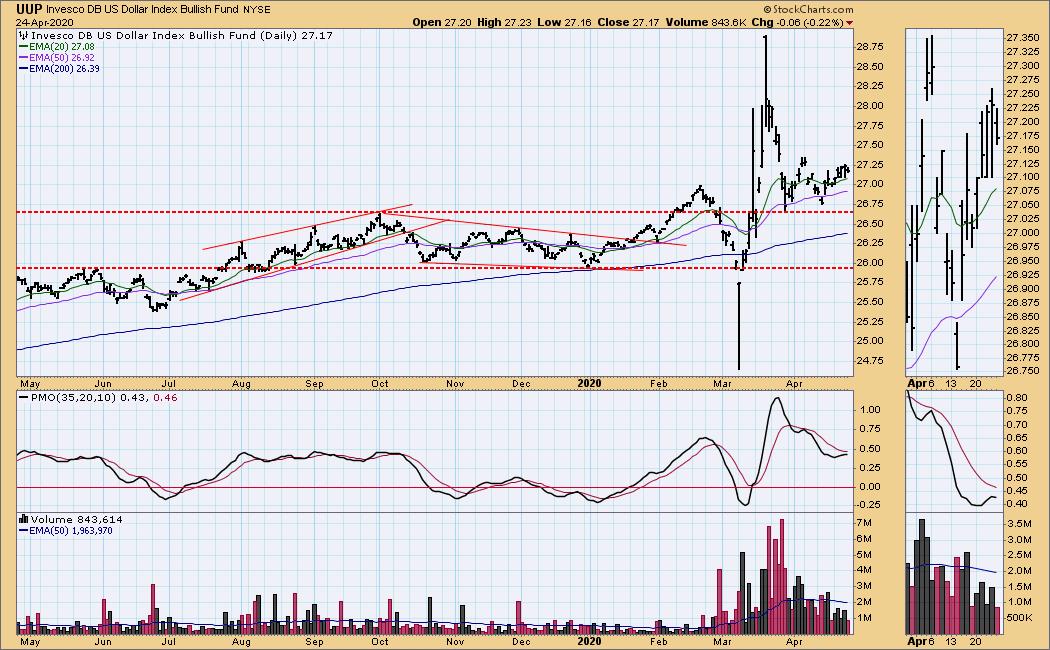The image size is (1050, 650).
Task: Click the 24.75 price axis label
Action: pos(869,361)
